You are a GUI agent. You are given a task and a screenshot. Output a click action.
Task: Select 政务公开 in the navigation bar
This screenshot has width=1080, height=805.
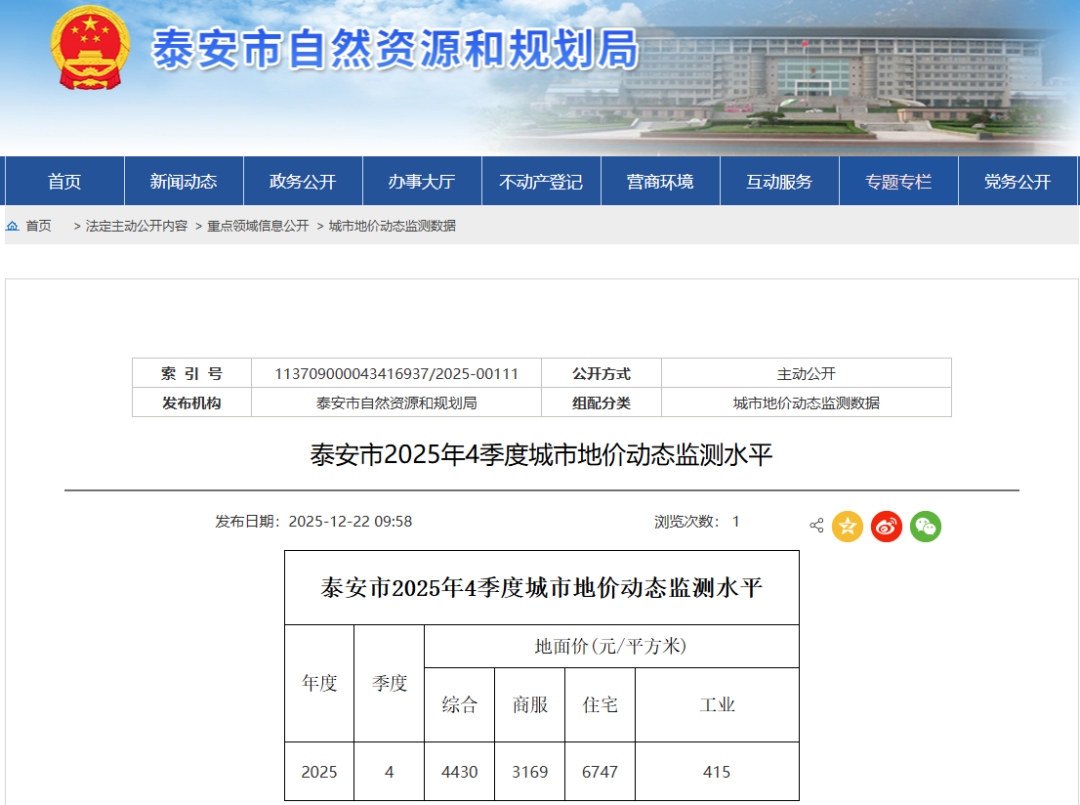click(x=302, y=181)
